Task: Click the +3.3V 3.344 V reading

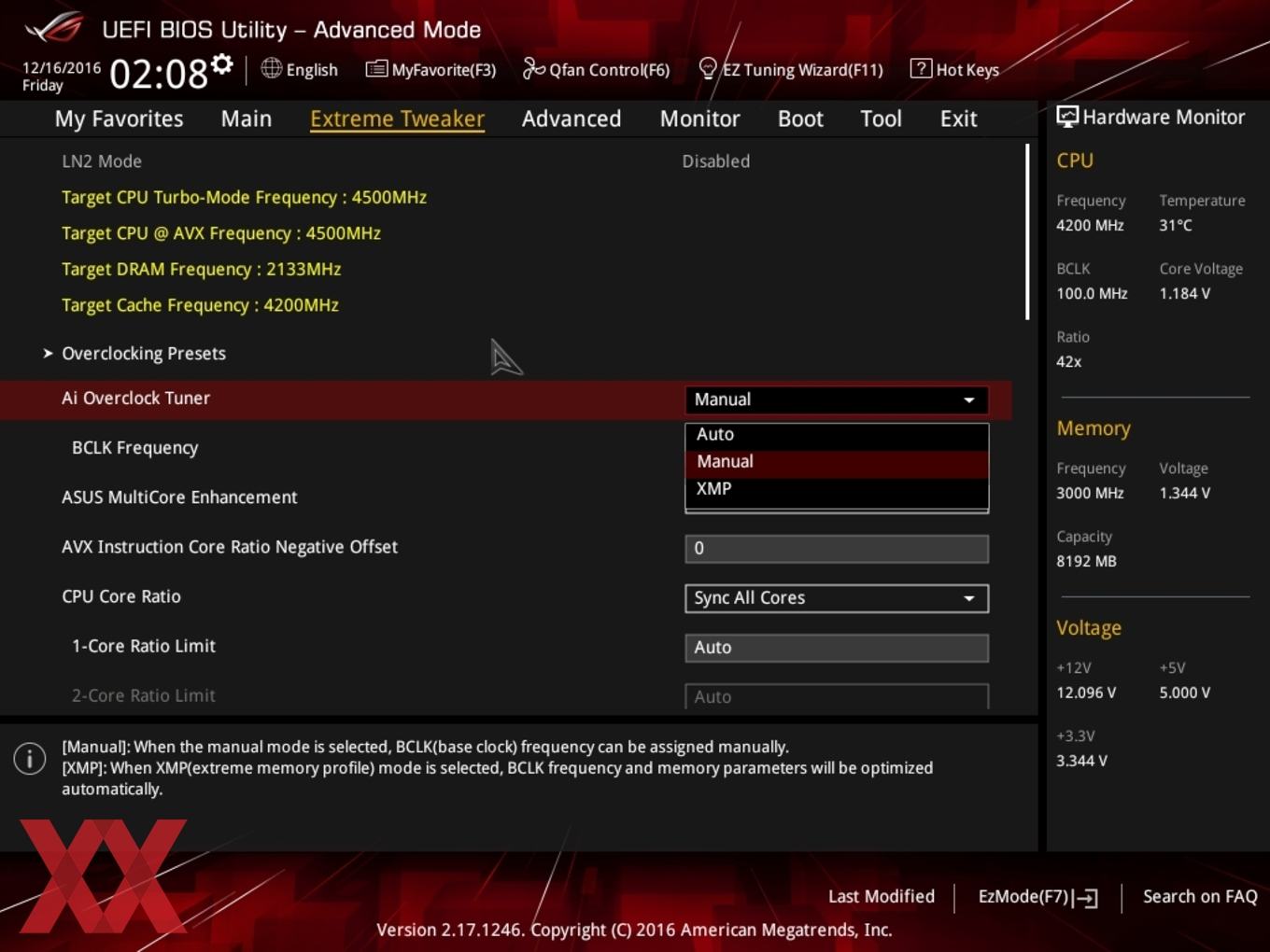Action: click(1081, 761)
